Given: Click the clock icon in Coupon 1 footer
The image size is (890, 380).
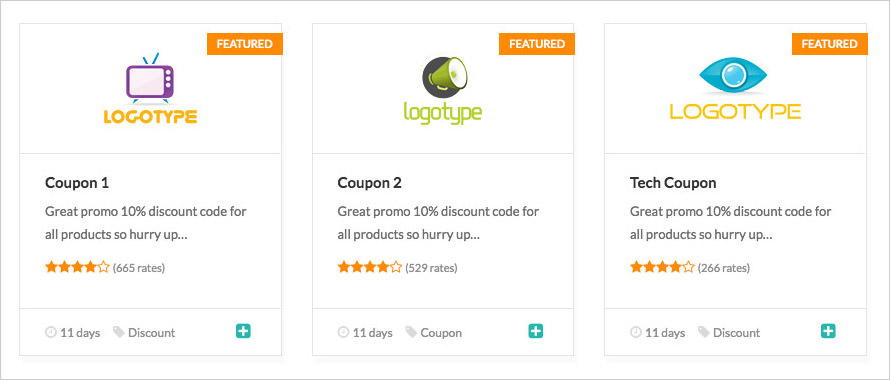Looking at the screenshot, I should click(51, 332).
